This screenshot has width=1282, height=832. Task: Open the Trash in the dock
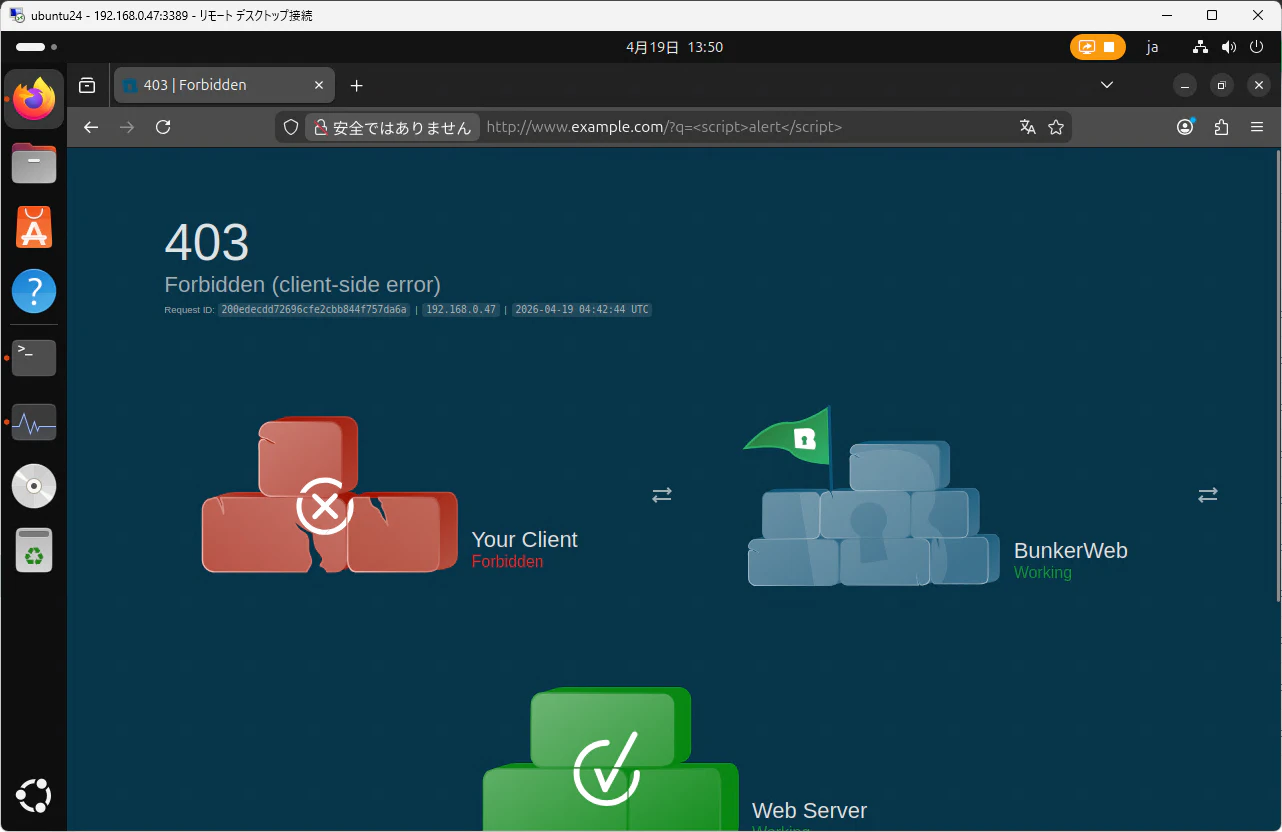(x=34, y=550)
